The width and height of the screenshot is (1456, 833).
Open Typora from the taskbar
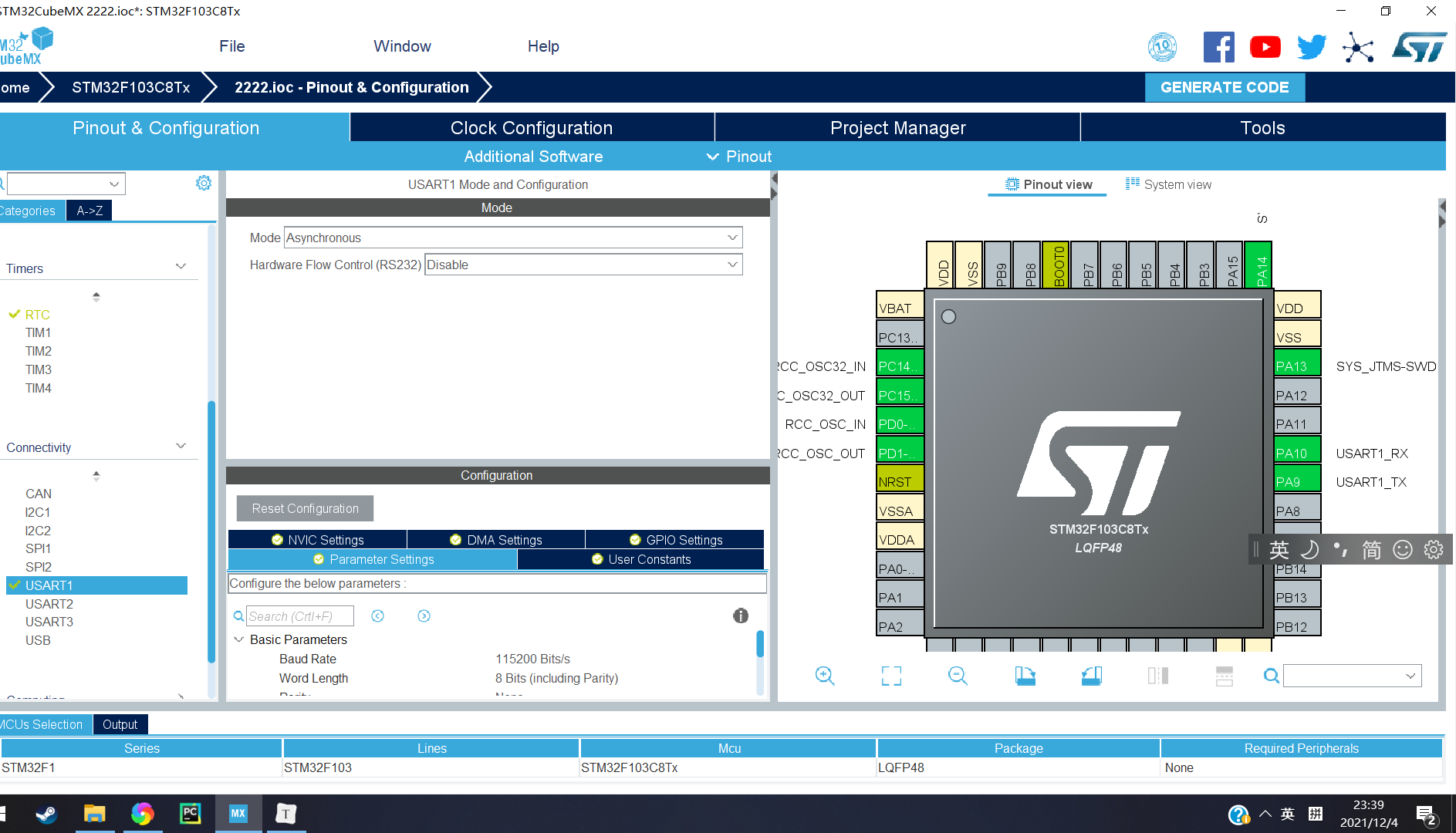(285, 814)
